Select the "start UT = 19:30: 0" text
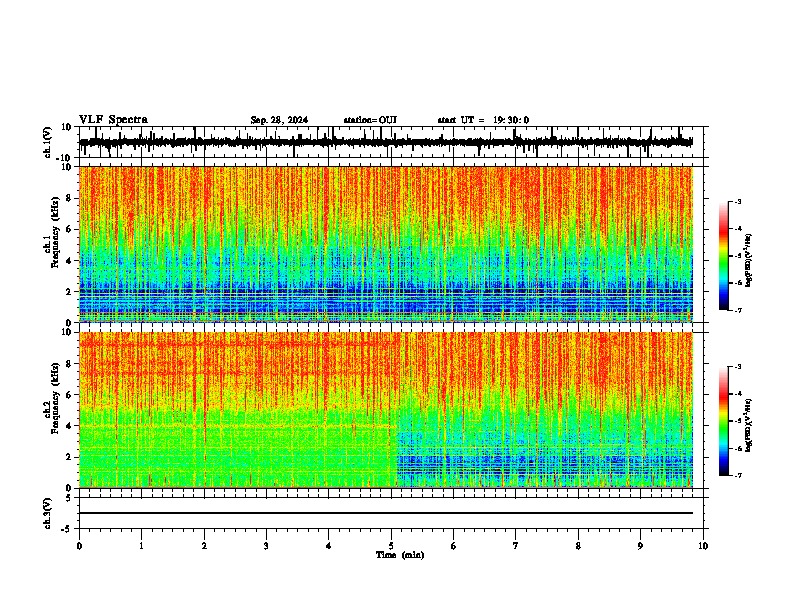The height and width of the screenshot is (612, 792). (x=483, y=120)
